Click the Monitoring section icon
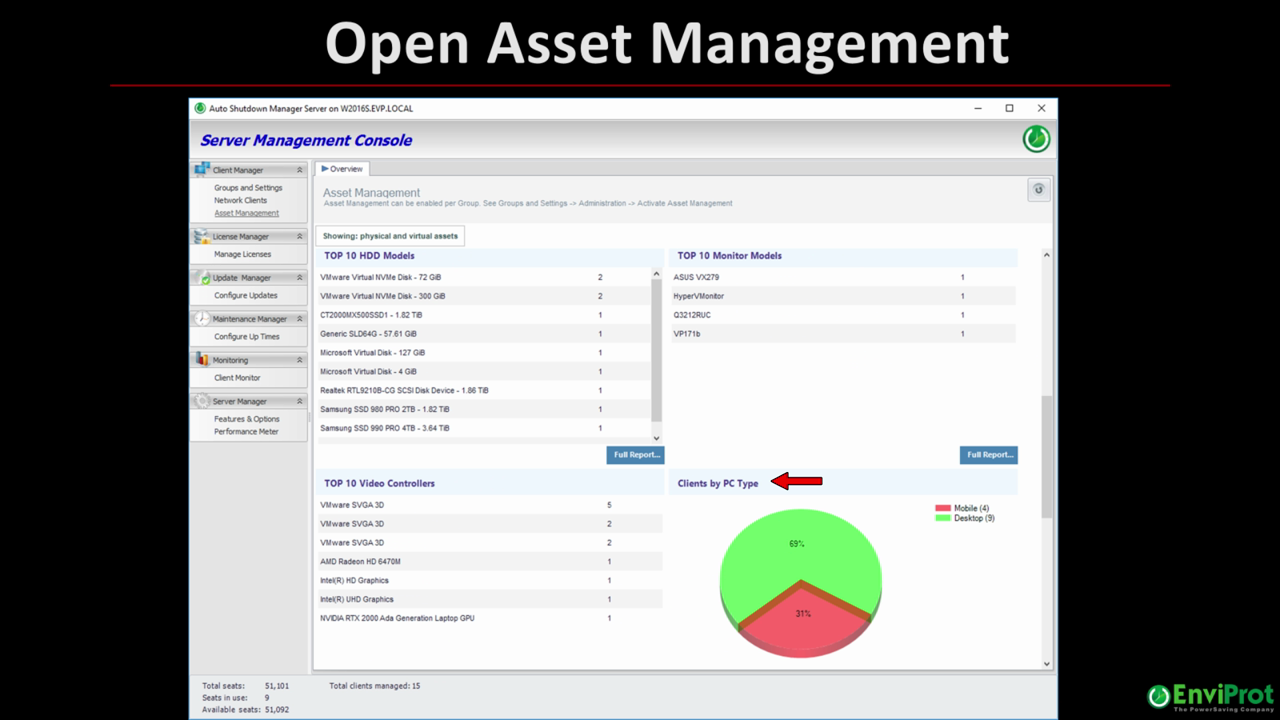This screenshot has width=1280, height=720. click(202, 359)
